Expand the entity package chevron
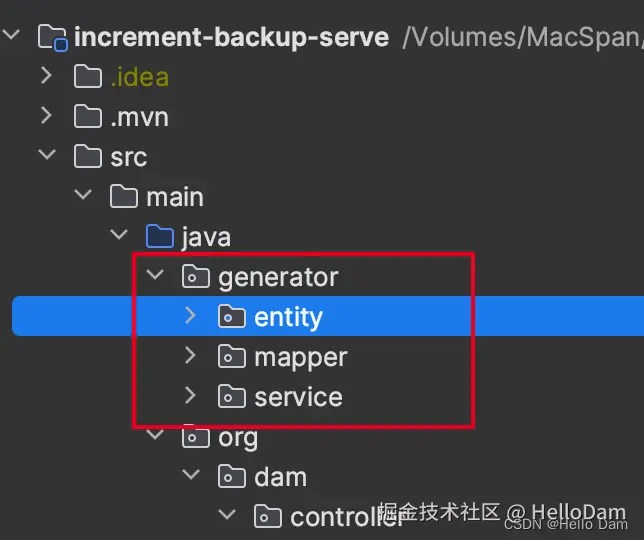Image resolution: width=644 pixels, height=540 pixels. (x=191, y=316)
